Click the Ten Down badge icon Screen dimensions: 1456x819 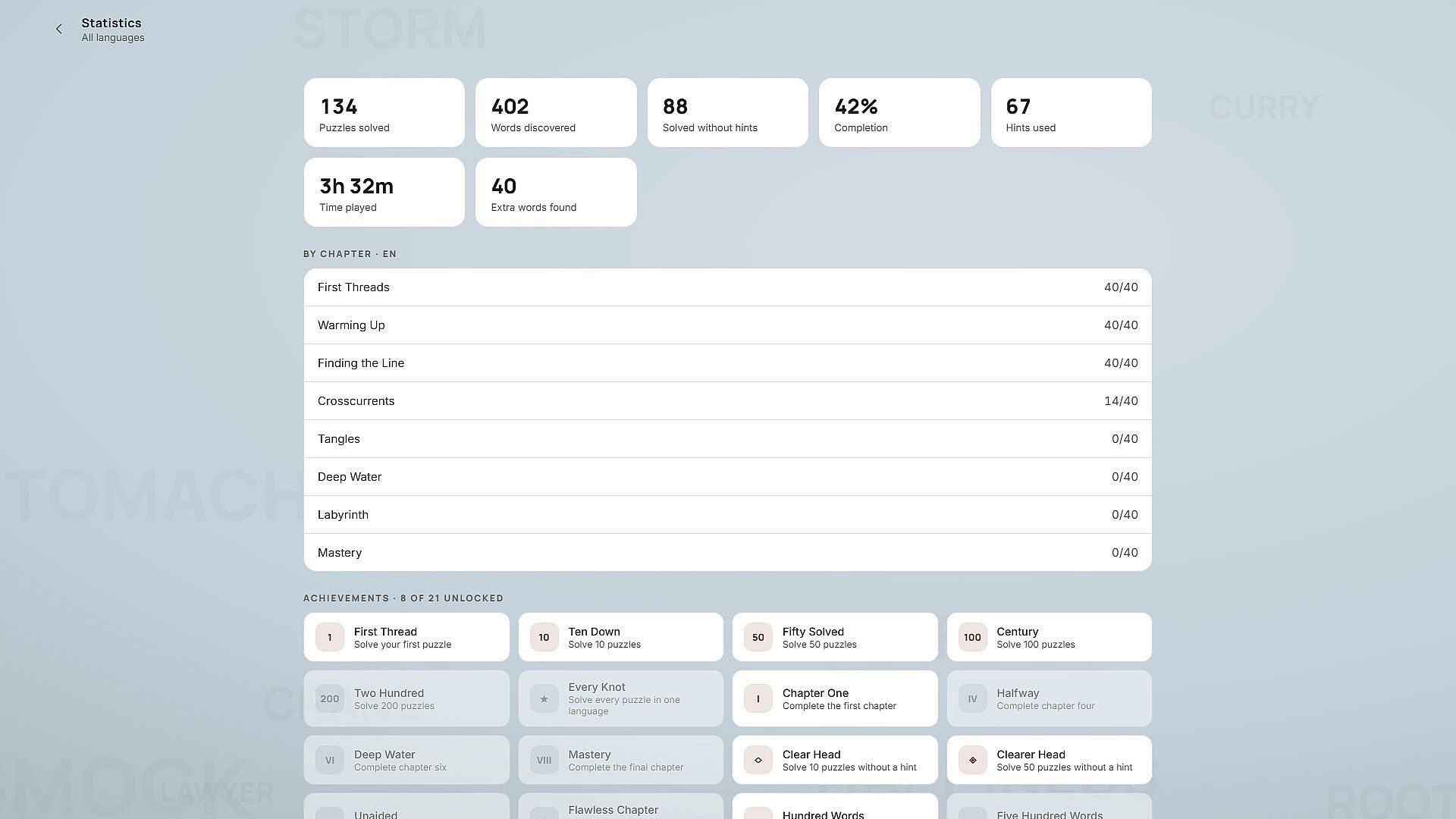coord(544,638)
